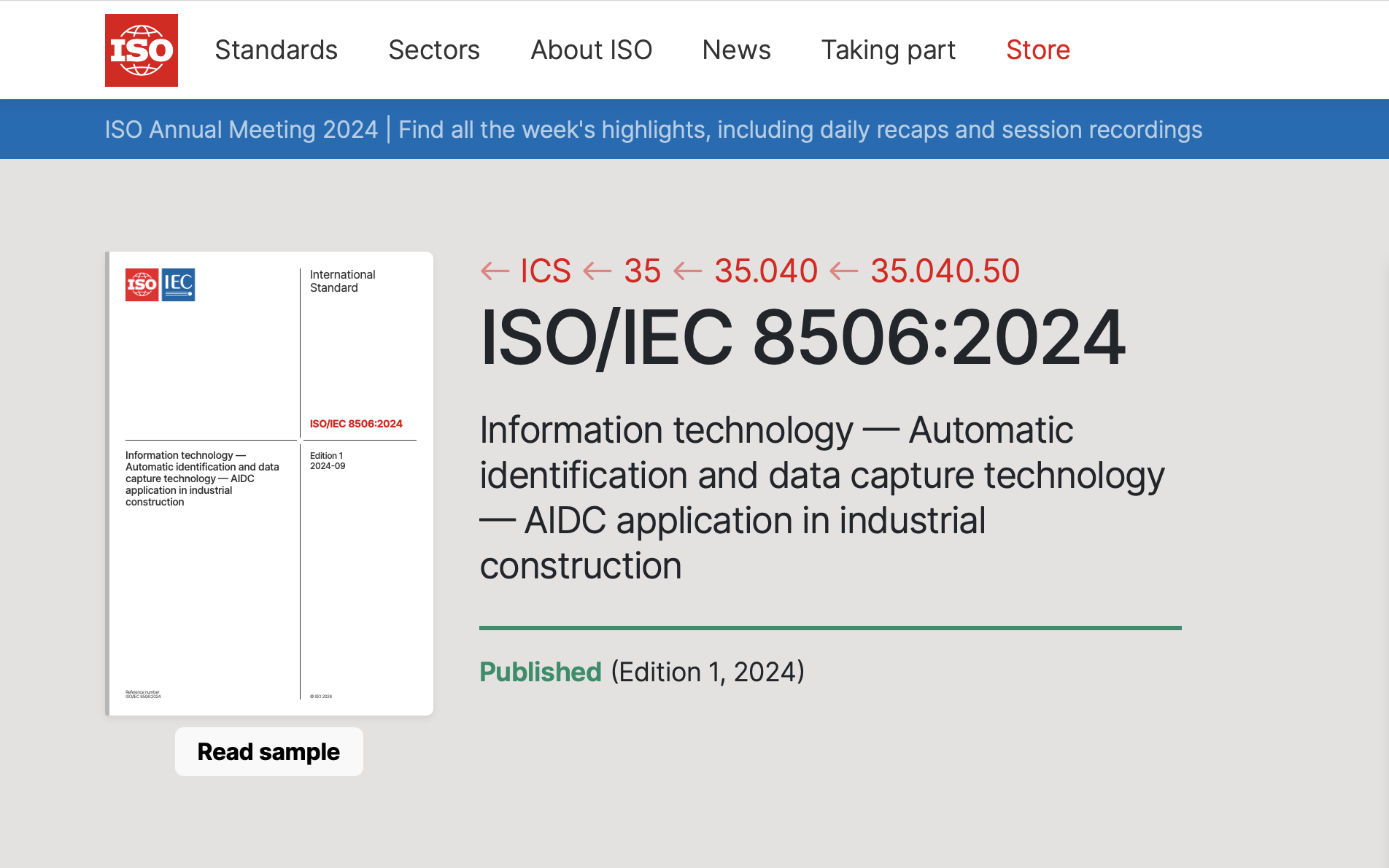Open the Taking part menu
Image resolution: width=1389 pixels, height=868 pixels.
(x=888, y=50)
